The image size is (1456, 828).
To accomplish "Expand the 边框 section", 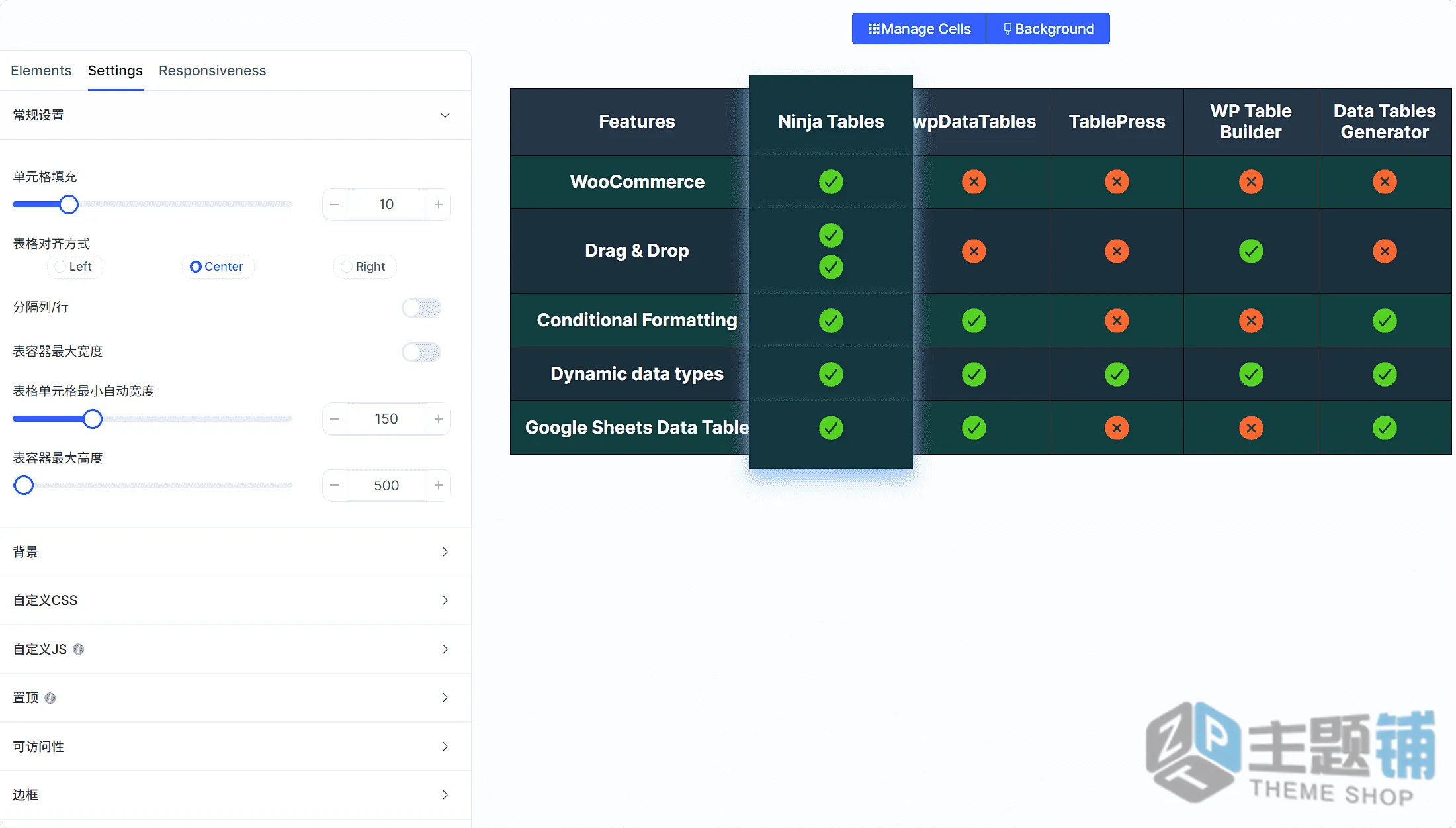I will tap(236, 795).
